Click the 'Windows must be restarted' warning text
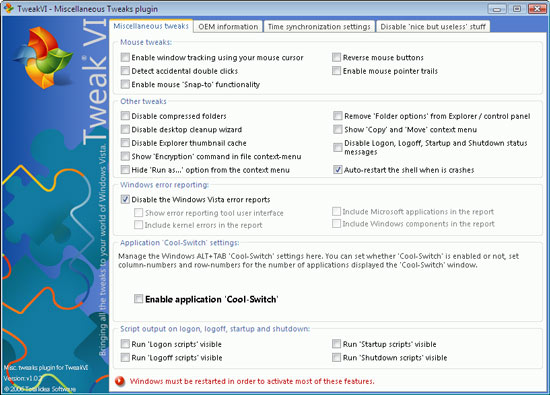 pyautogui.click(x=252, y=381)
